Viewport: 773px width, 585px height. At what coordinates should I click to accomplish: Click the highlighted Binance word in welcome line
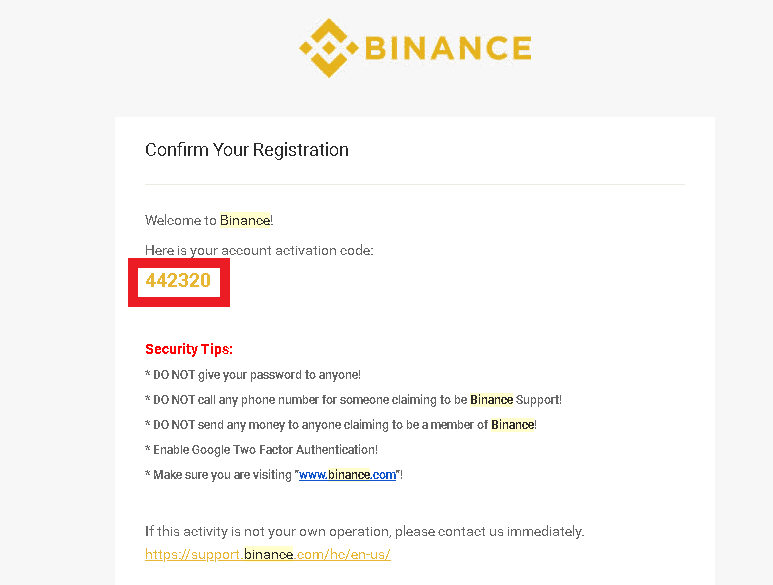click(245, 220)
